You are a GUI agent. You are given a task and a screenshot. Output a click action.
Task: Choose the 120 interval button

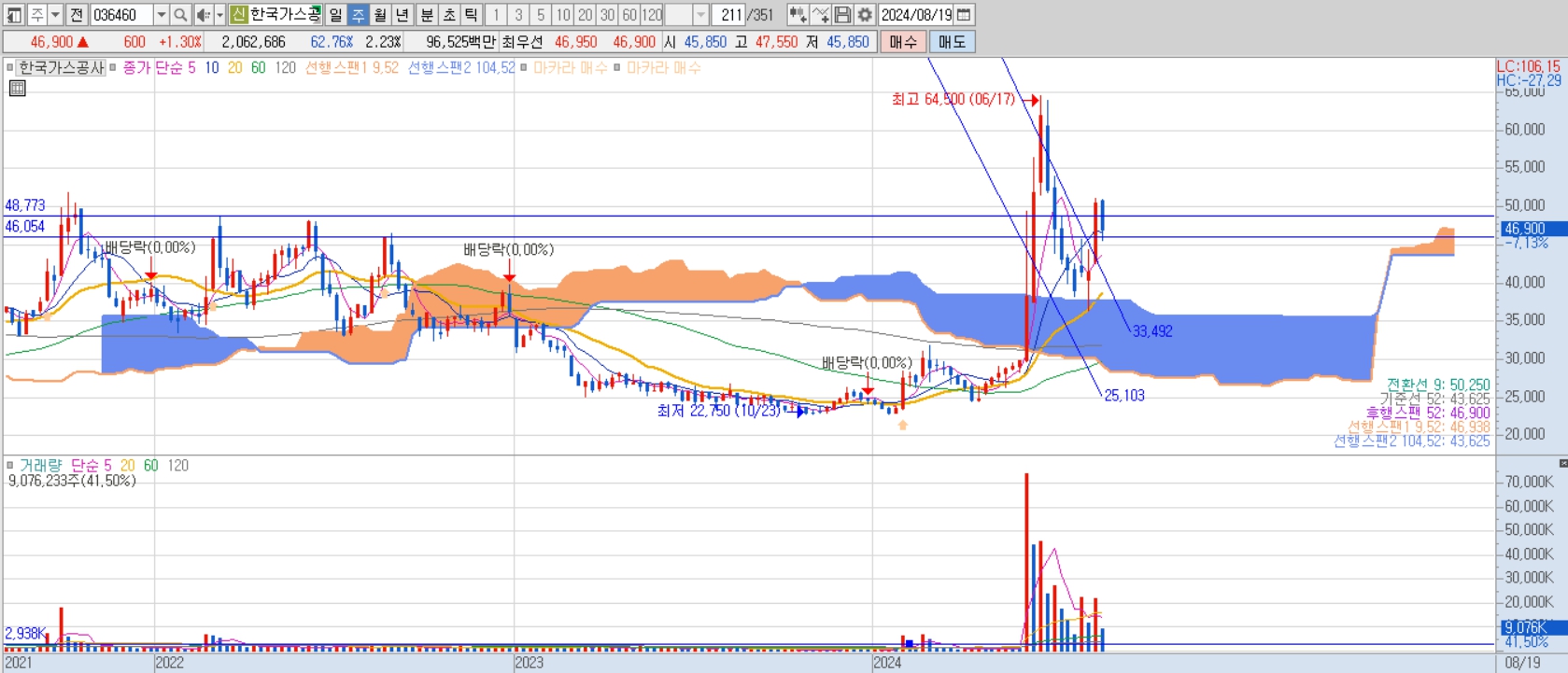[x=652, y=15]
